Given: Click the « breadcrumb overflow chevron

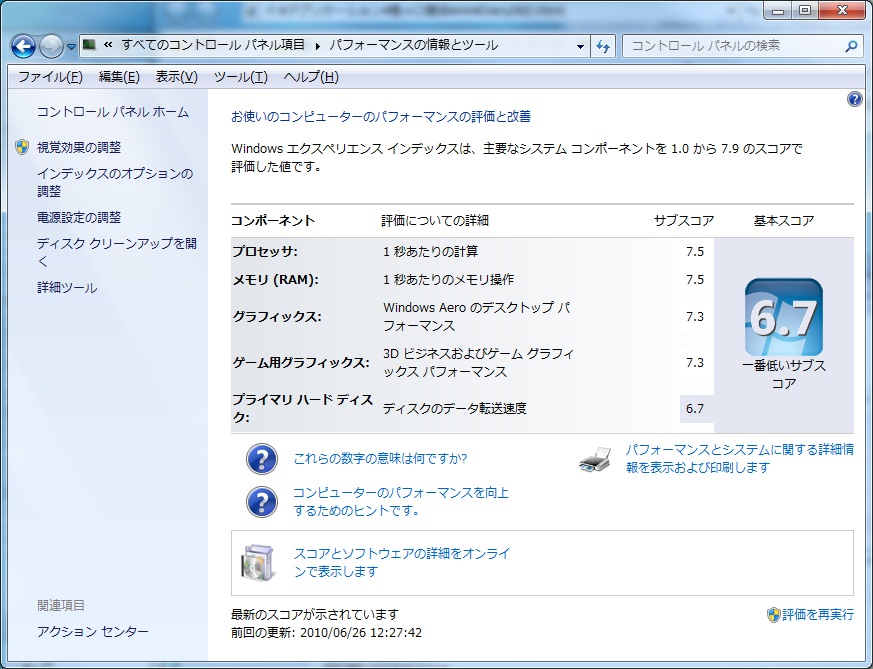Looking at the screenshot, I should coord(109,45).
